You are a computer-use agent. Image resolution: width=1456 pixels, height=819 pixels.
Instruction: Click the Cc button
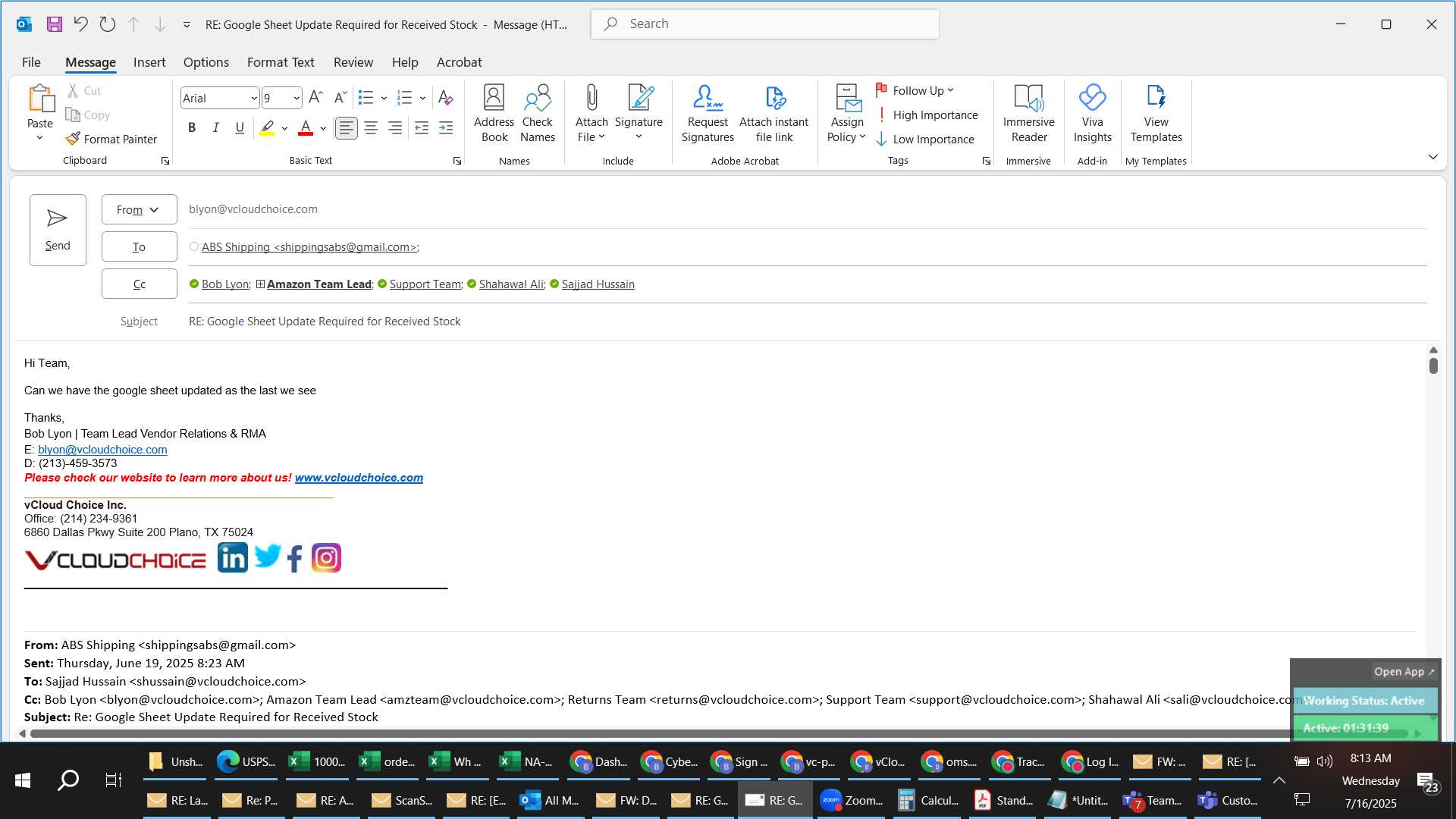(x=139, y=284)
